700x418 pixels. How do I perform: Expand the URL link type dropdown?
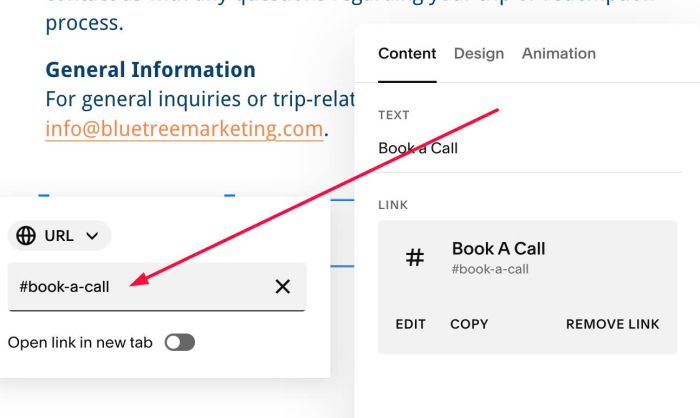coord(59,235)
